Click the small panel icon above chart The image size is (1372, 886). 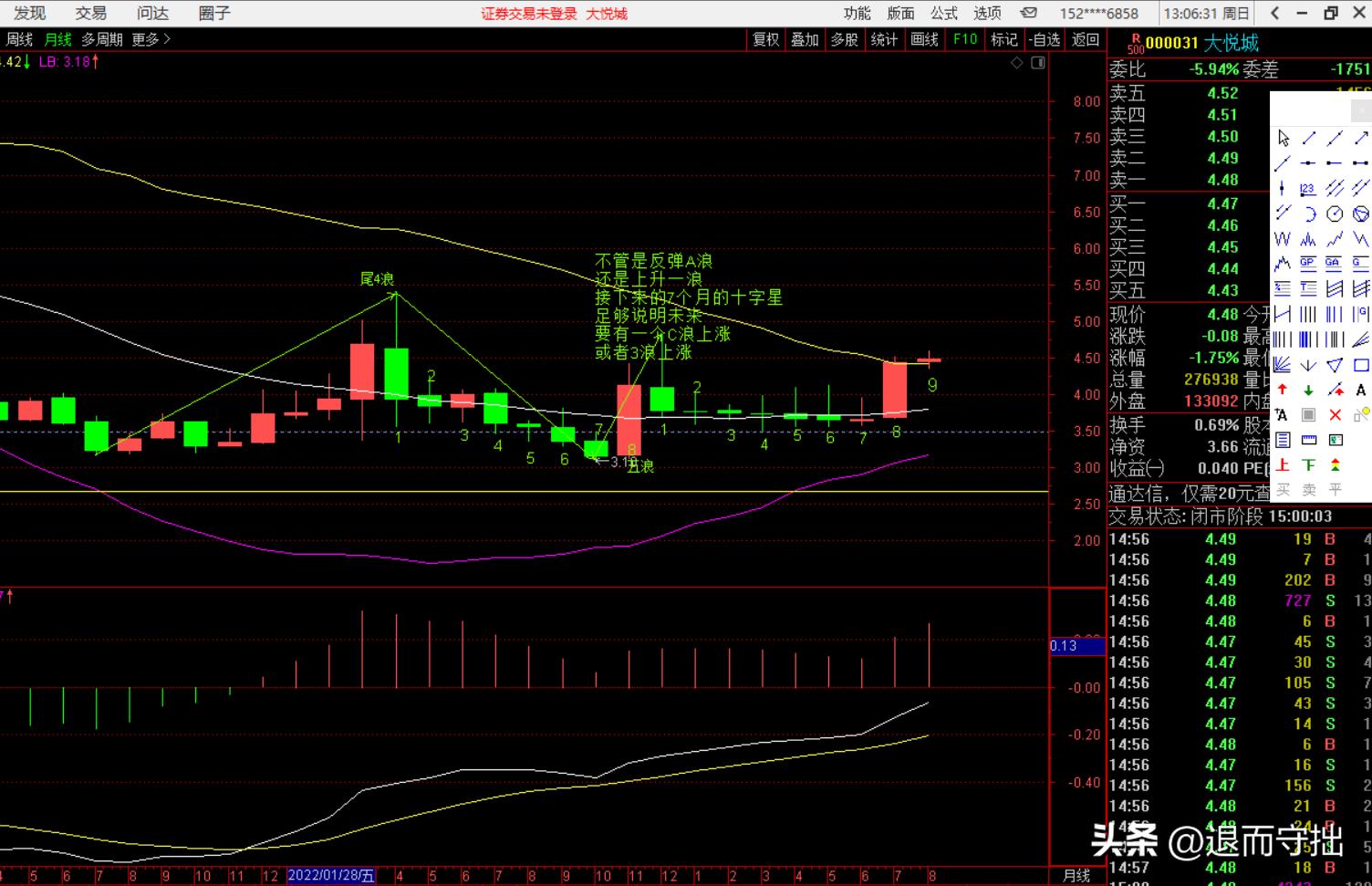(1038, 63)
